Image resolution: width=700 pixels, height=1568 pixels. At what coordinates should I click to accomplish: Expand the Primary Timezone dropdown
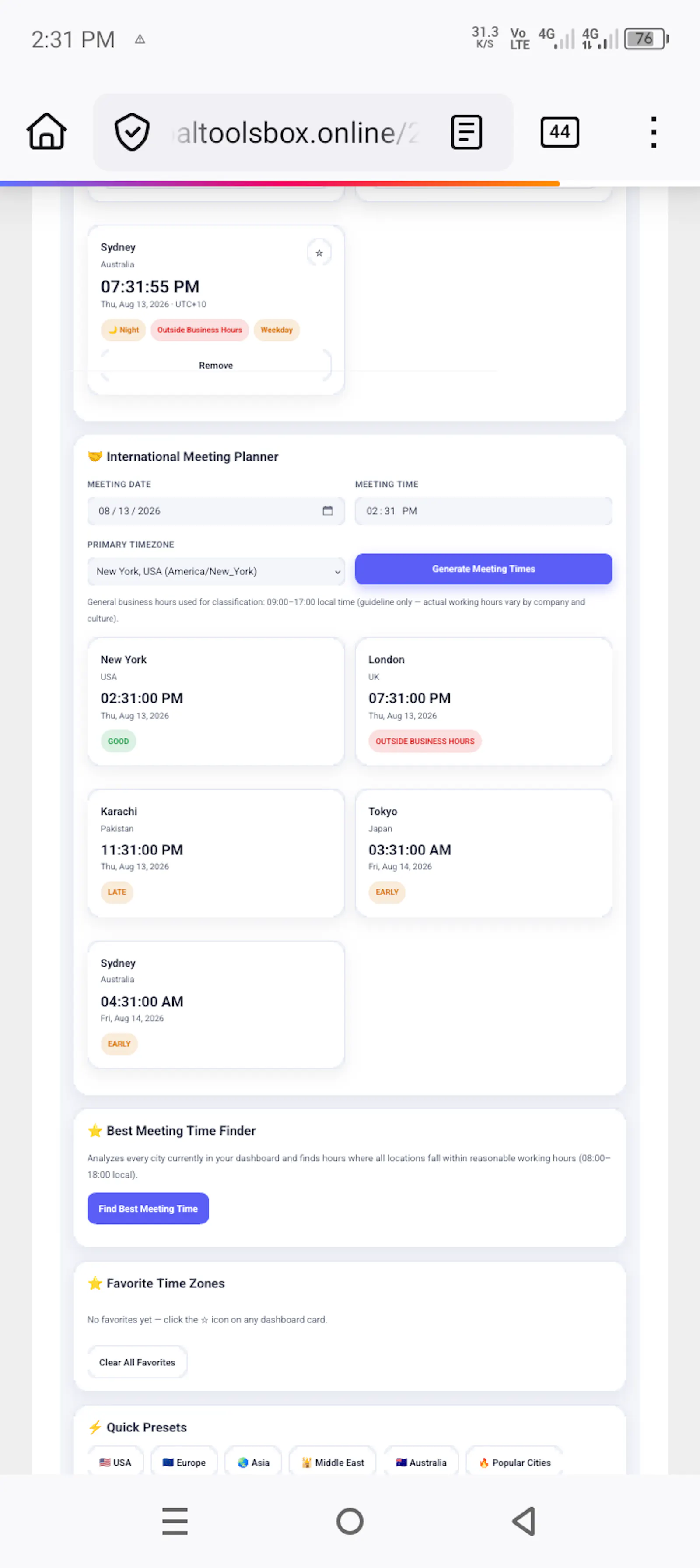tap(216, 572)
